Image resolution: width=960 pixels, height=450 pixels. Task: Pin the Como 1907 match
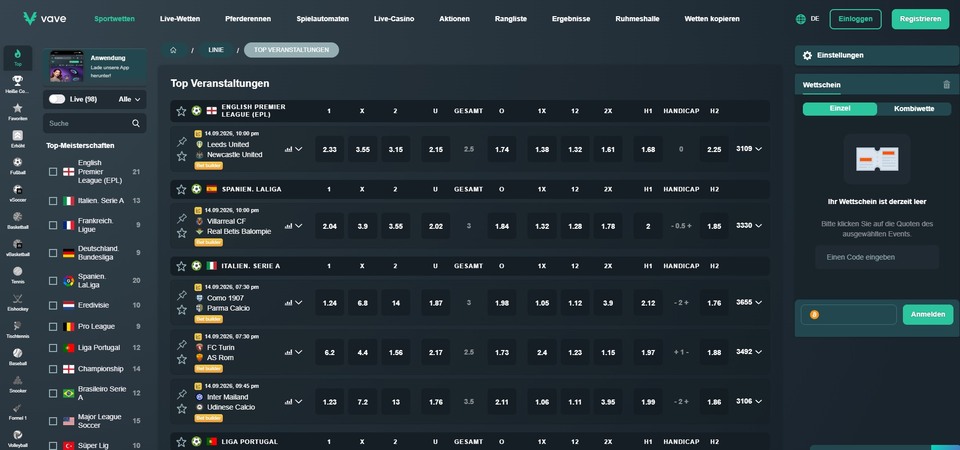(181, 296)
